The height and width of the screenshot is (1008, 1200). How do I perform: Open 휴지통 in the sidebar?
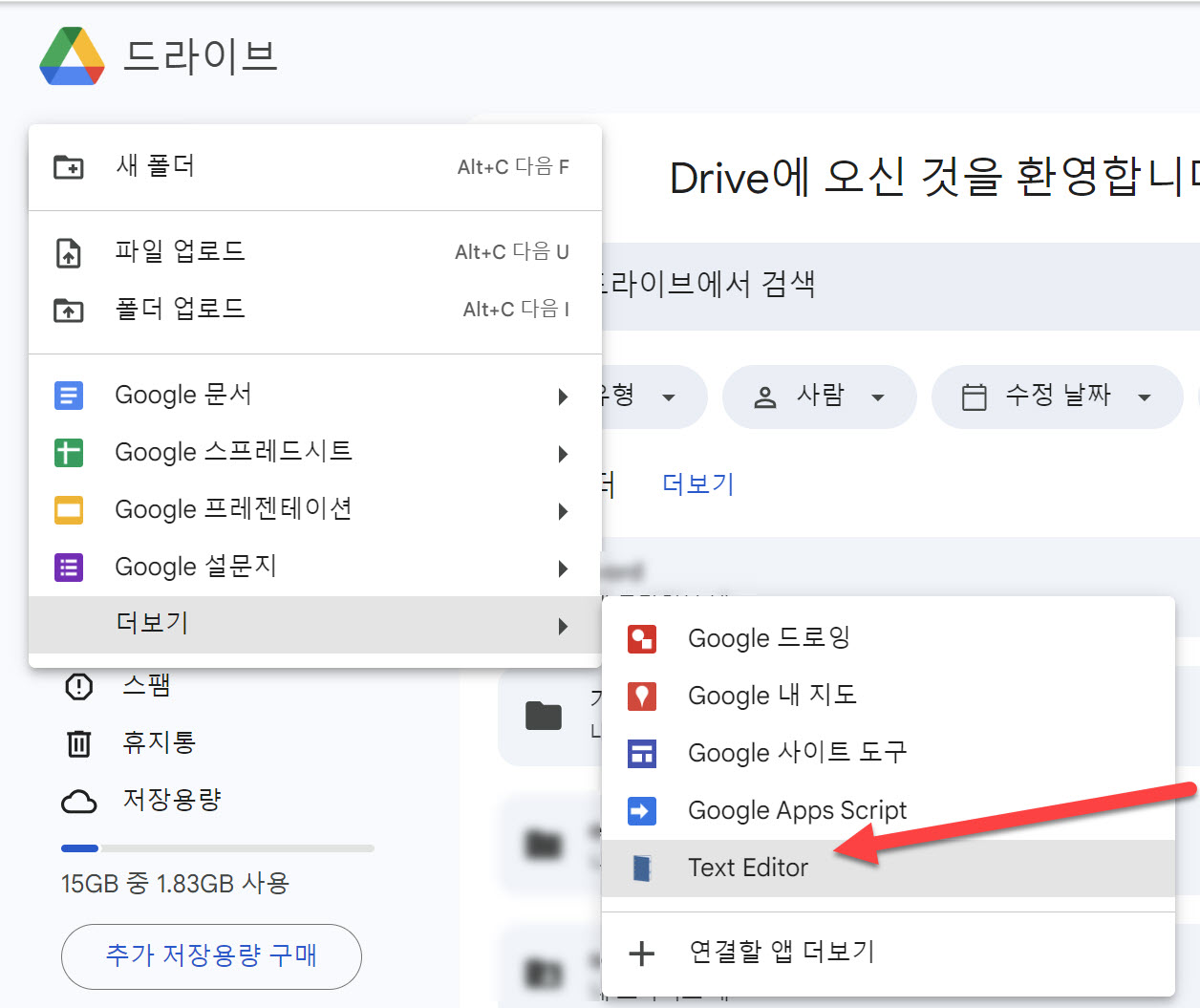159,743
